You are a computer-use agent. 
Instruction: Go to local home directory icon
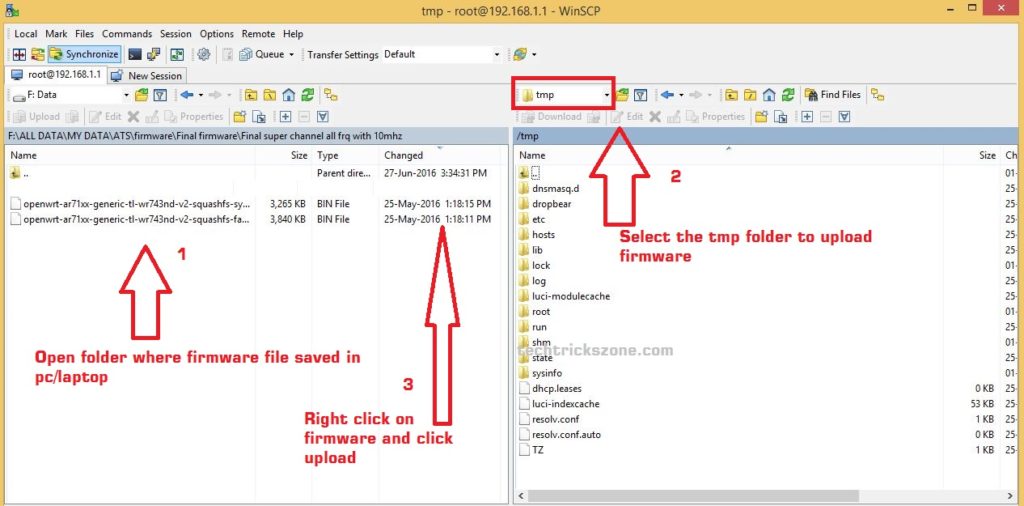(289, 95)
